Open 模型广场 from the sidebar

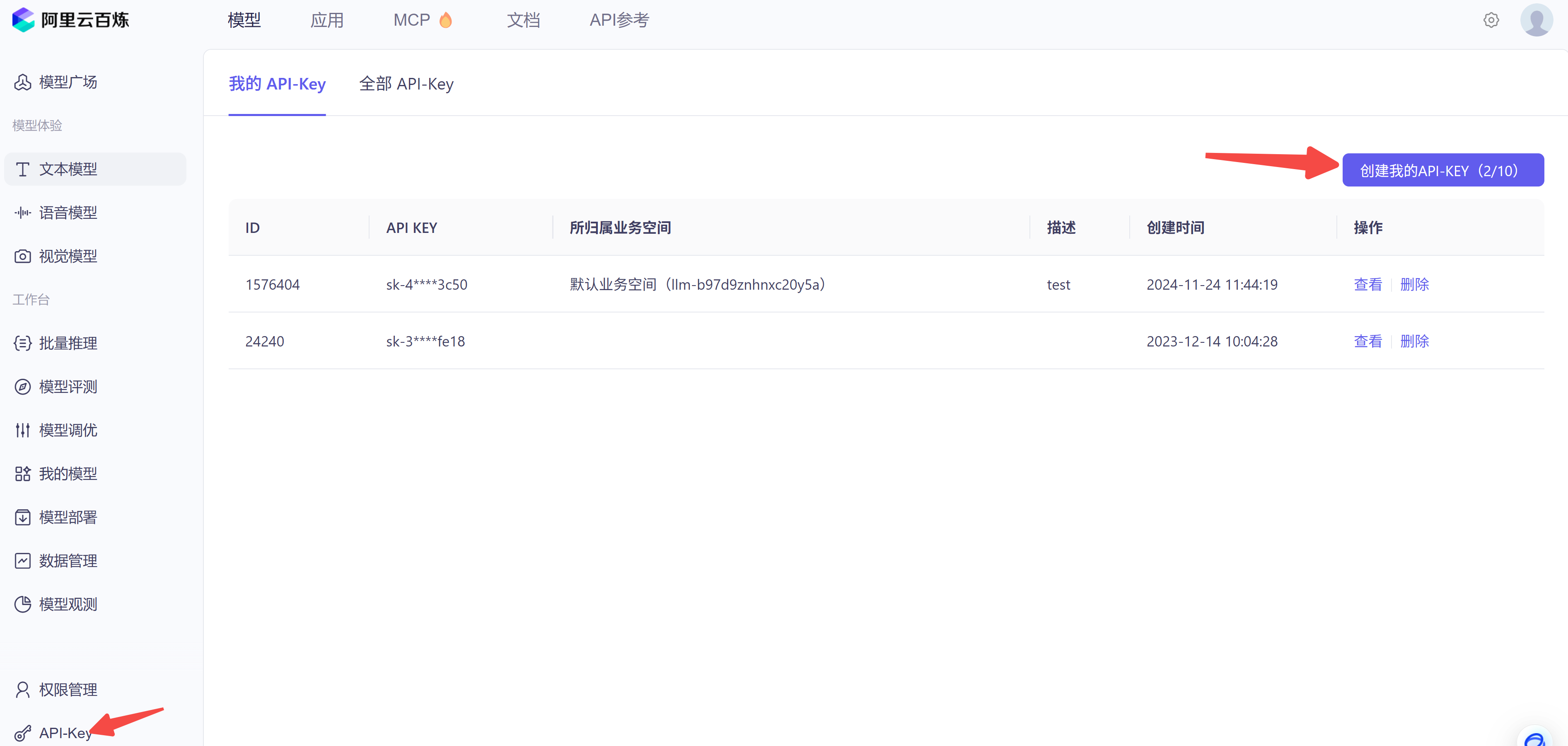(68, 82)
